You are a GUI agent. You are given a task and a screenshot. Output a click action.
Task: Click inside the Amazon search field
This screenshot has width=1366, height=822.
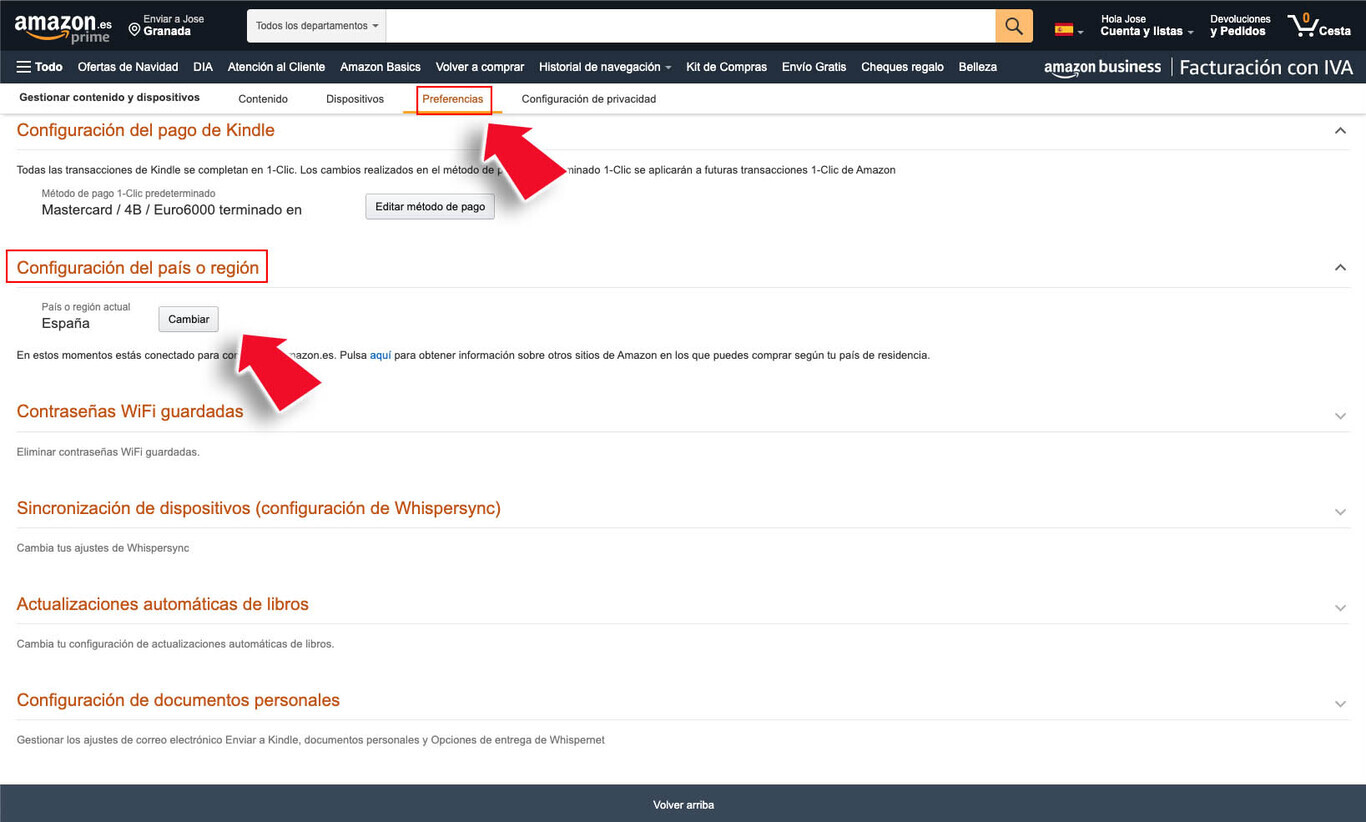tap(690, 26)
